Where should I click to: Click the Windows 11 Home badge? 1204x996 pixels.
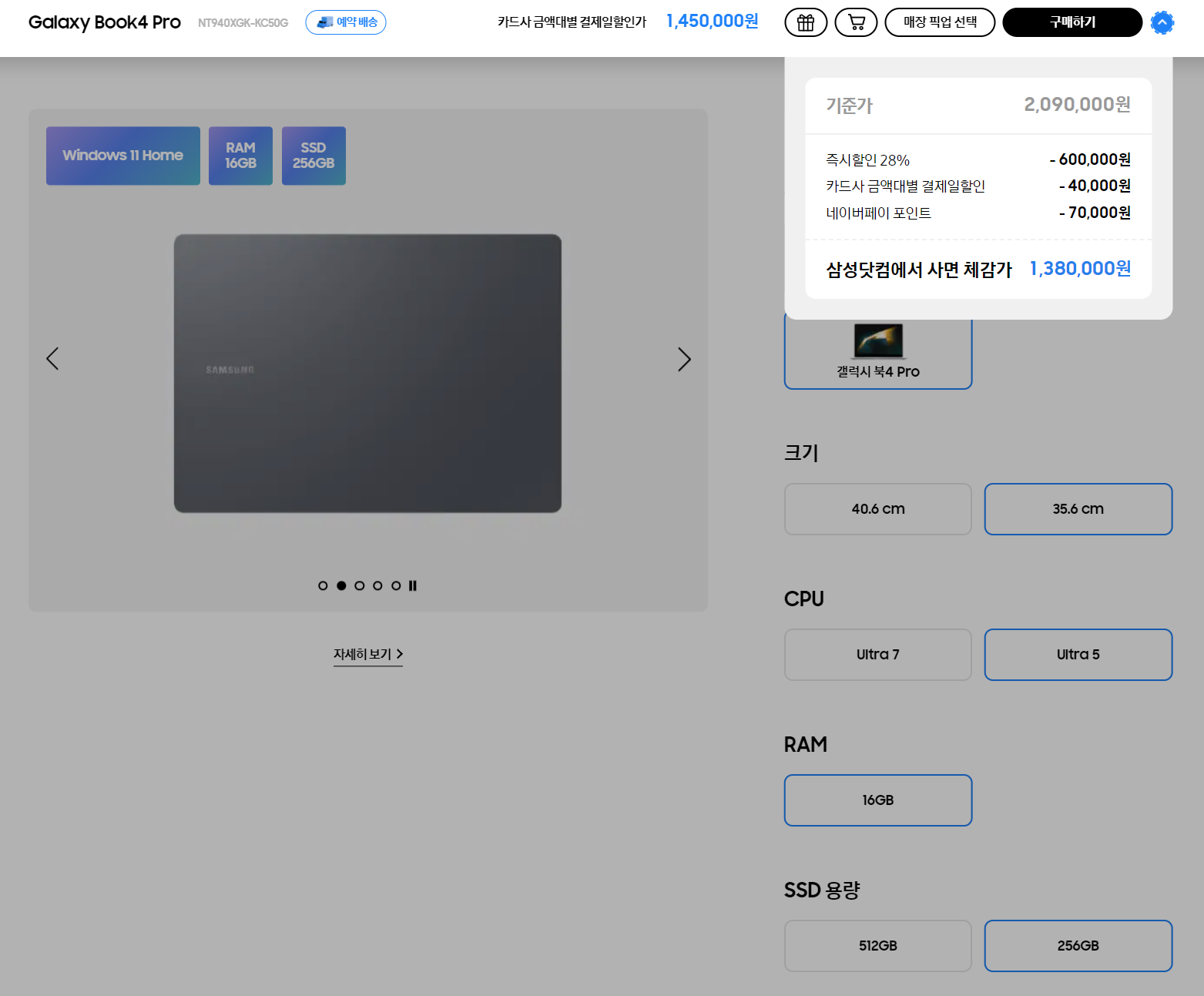(x=123, y=156)
